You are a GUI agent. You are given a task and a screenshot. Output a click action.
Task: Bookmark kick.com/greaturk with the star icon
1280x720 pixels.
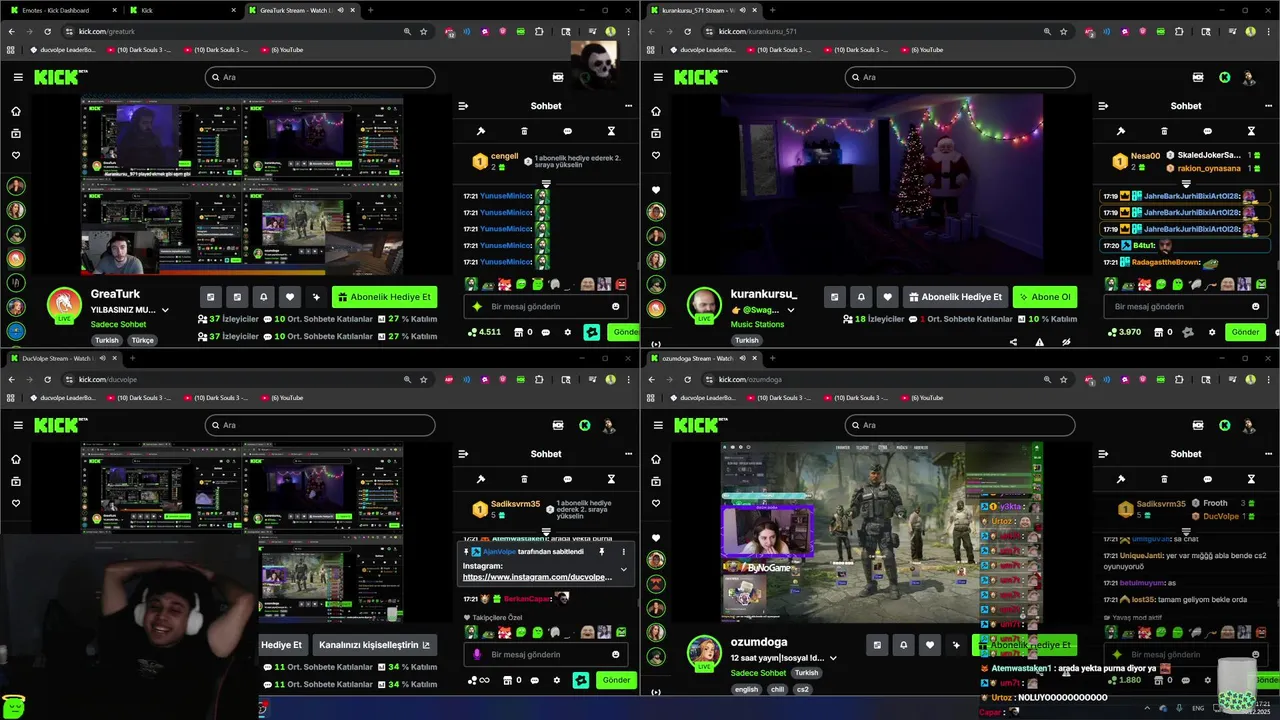click(424, 31)
